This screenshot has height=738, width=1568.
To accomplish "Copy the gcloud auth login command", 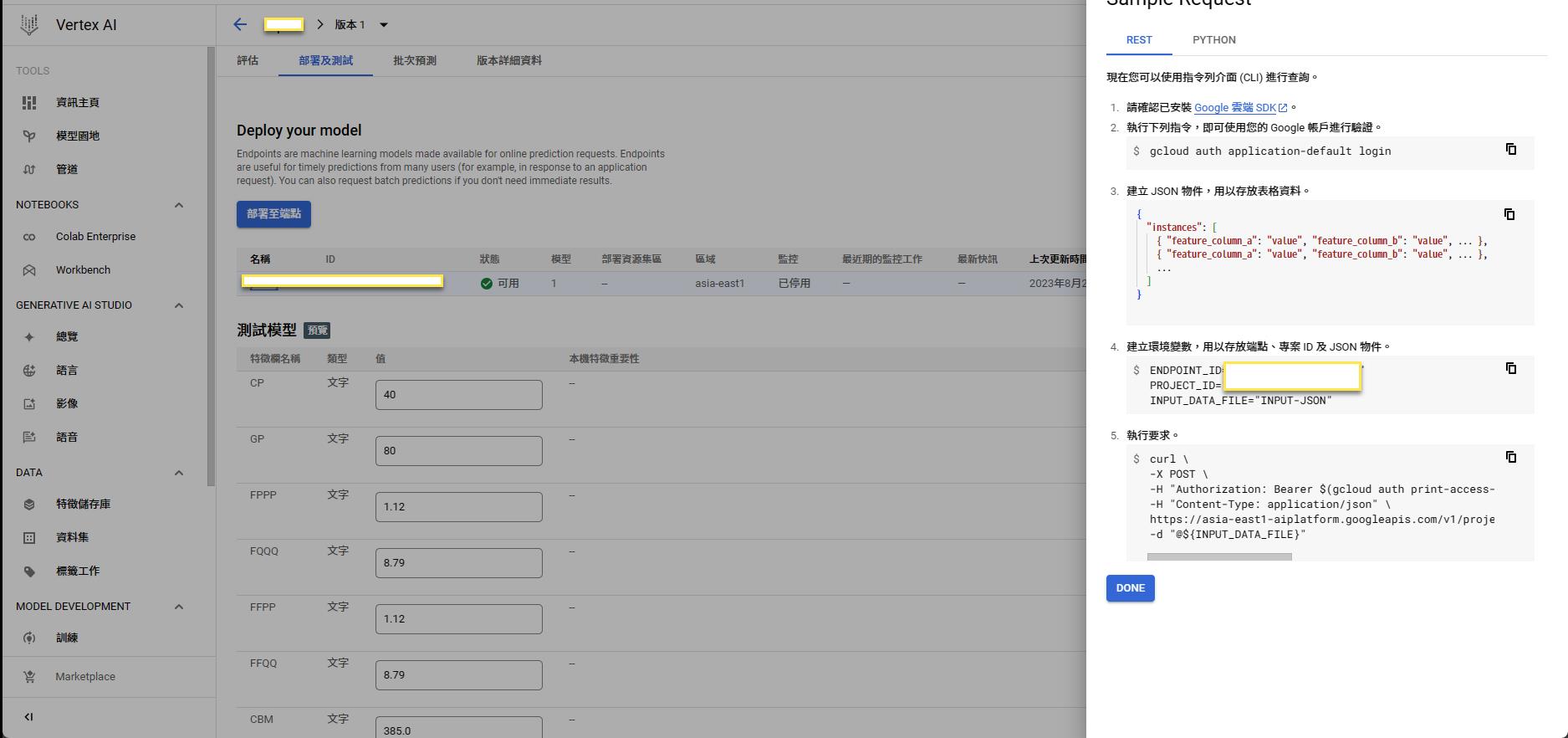I will (1510, 149).
